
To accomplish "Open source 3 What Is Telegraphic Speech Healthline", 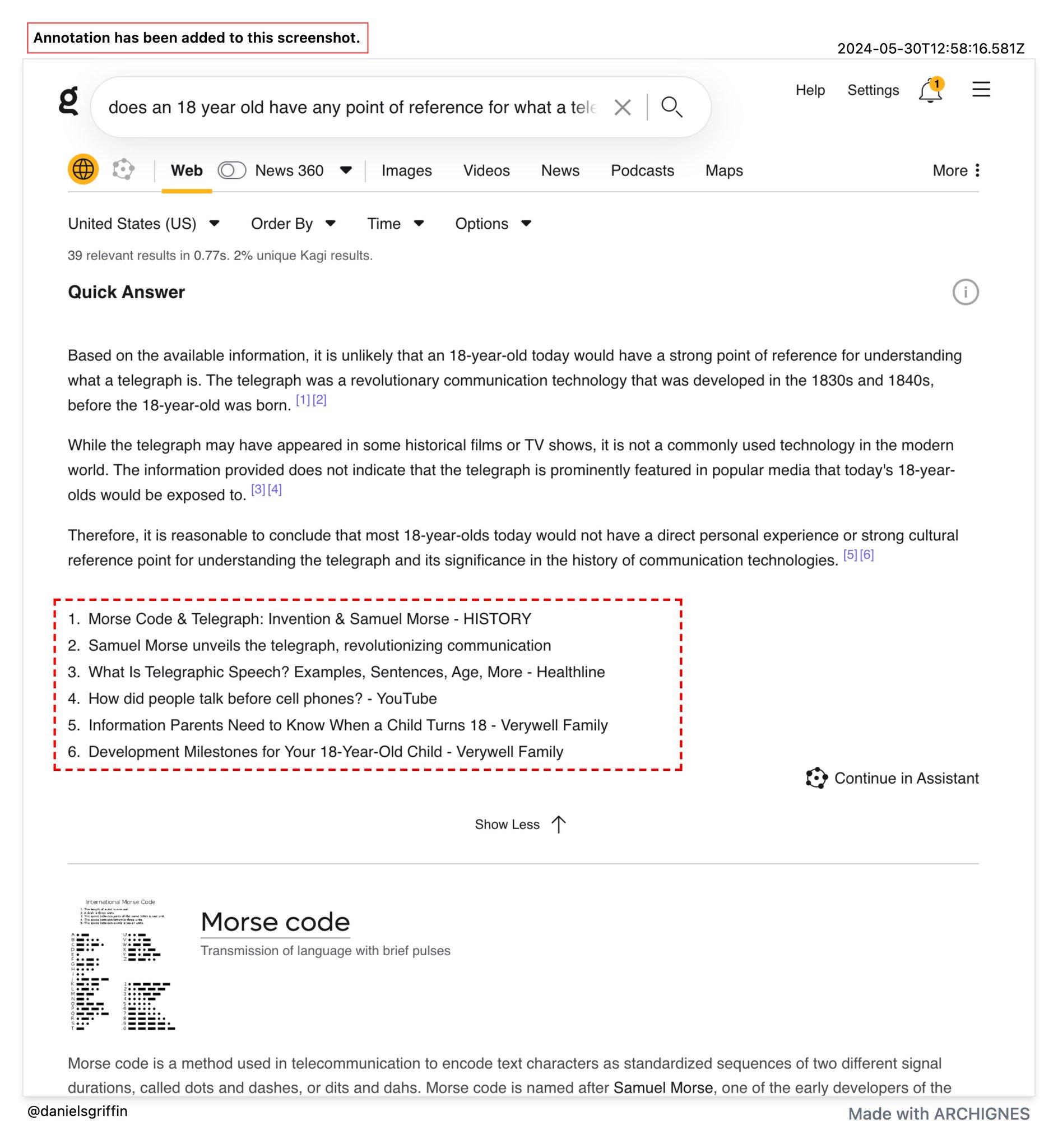I will [x=346, y=672].
